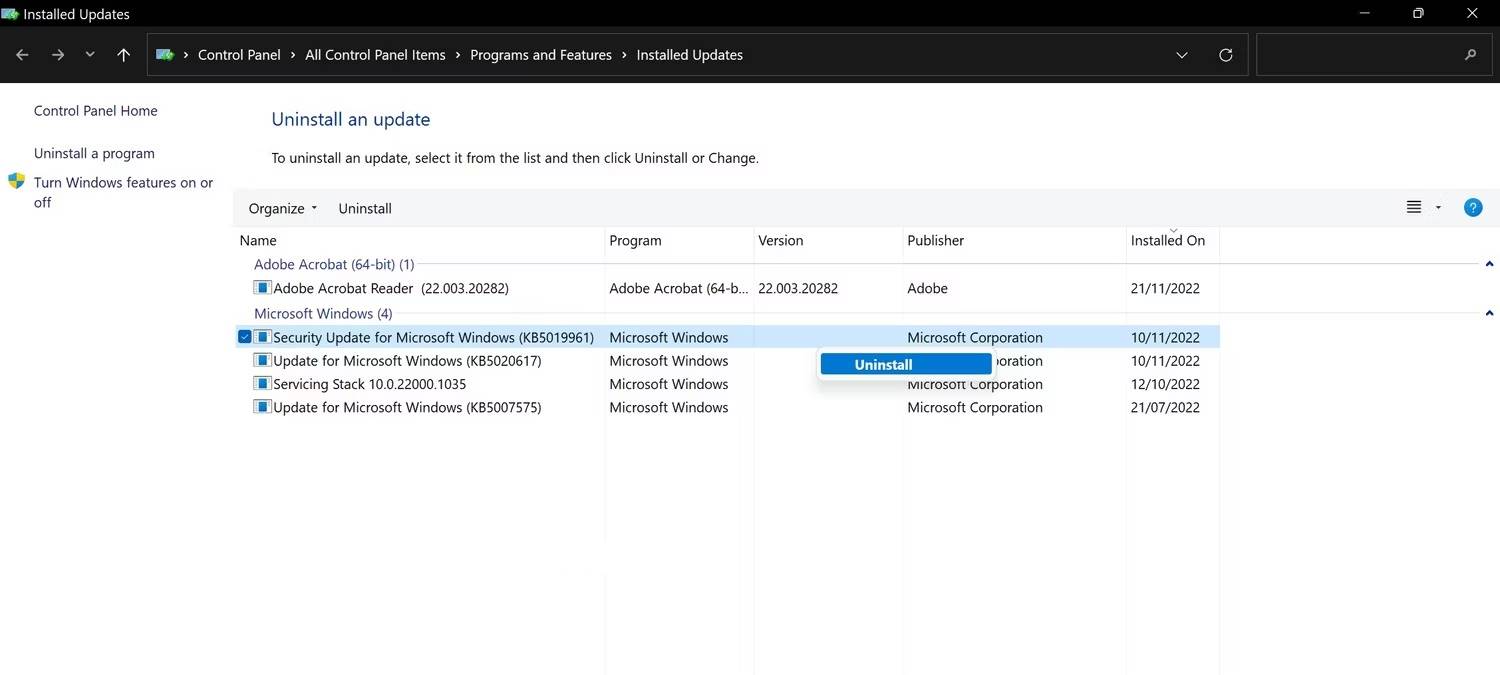Collapse the Adobe Acrobat group
Screen dimensions: 1500x675
pos(1489,265)
